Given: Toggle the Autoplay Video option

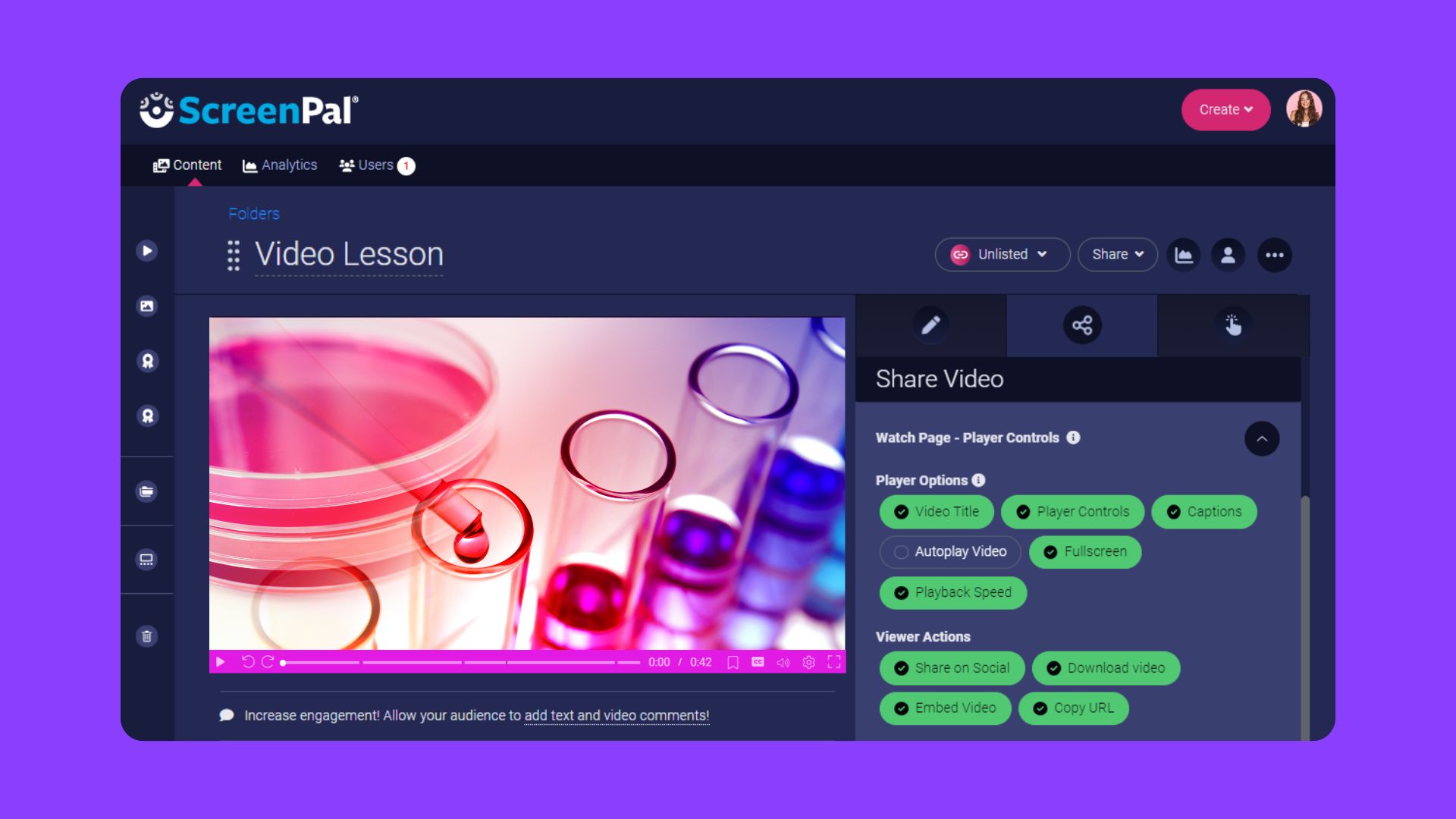Looking at the screenshot, I should (948, 551).
